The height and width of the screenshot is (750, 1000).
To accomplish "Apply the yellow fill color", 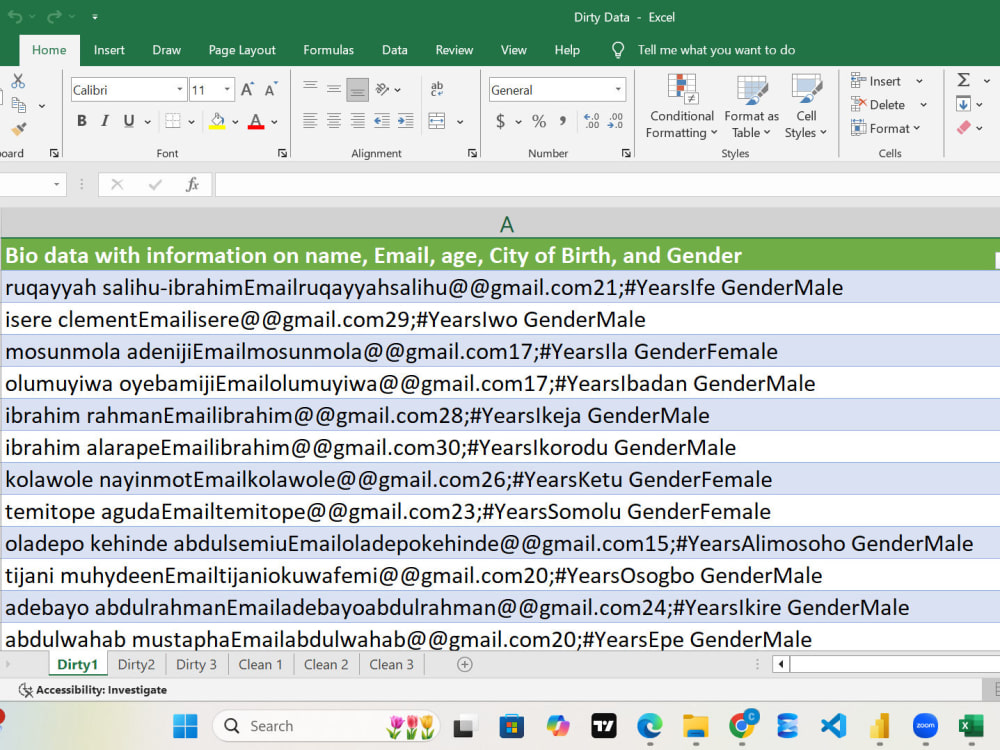I will coord(217,121).
